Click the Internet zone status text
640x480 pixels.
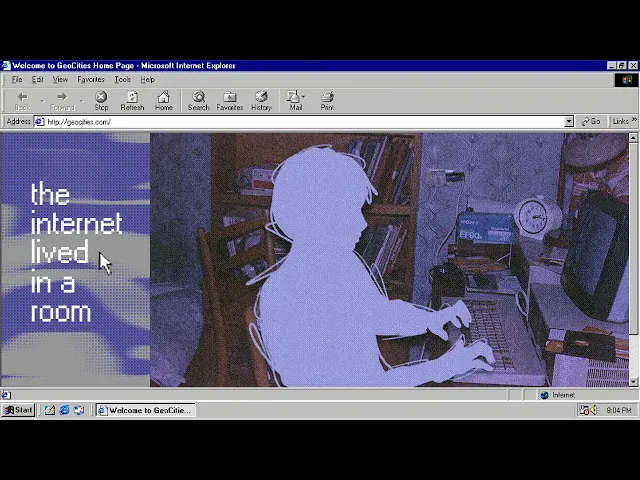pos(563,395)
